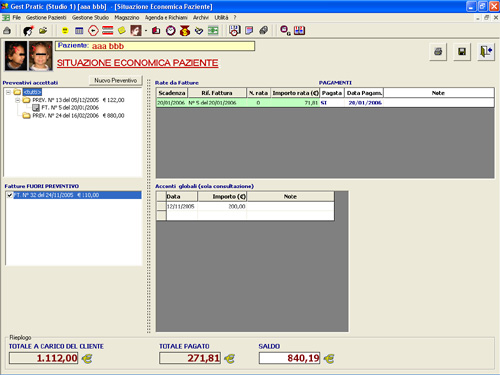The image size is (500, 375).
Task: Click the Importo rata column header
Action: point(295,93)
